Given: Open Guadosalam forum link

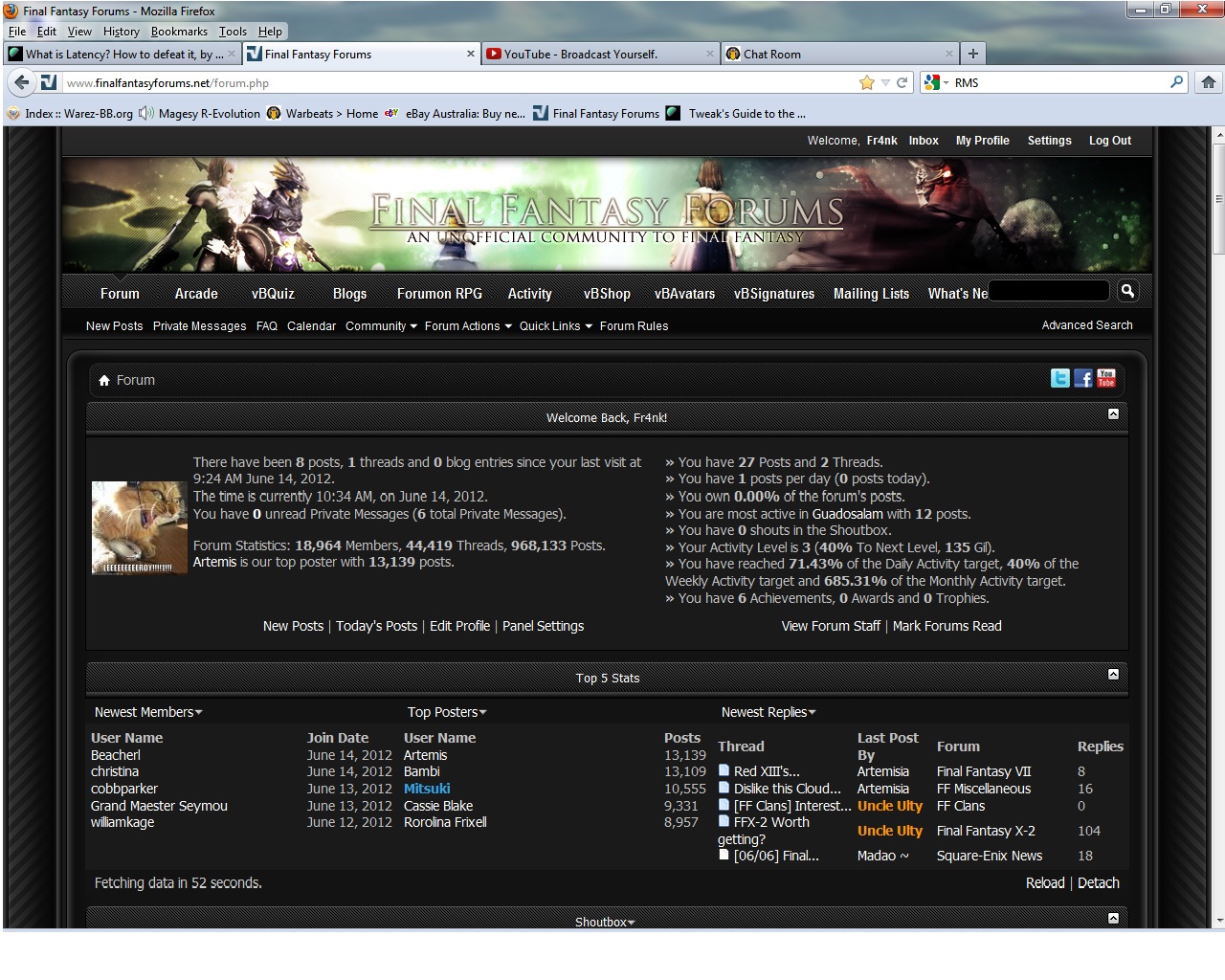Looking at the screenshot, I should coord(848,514).
